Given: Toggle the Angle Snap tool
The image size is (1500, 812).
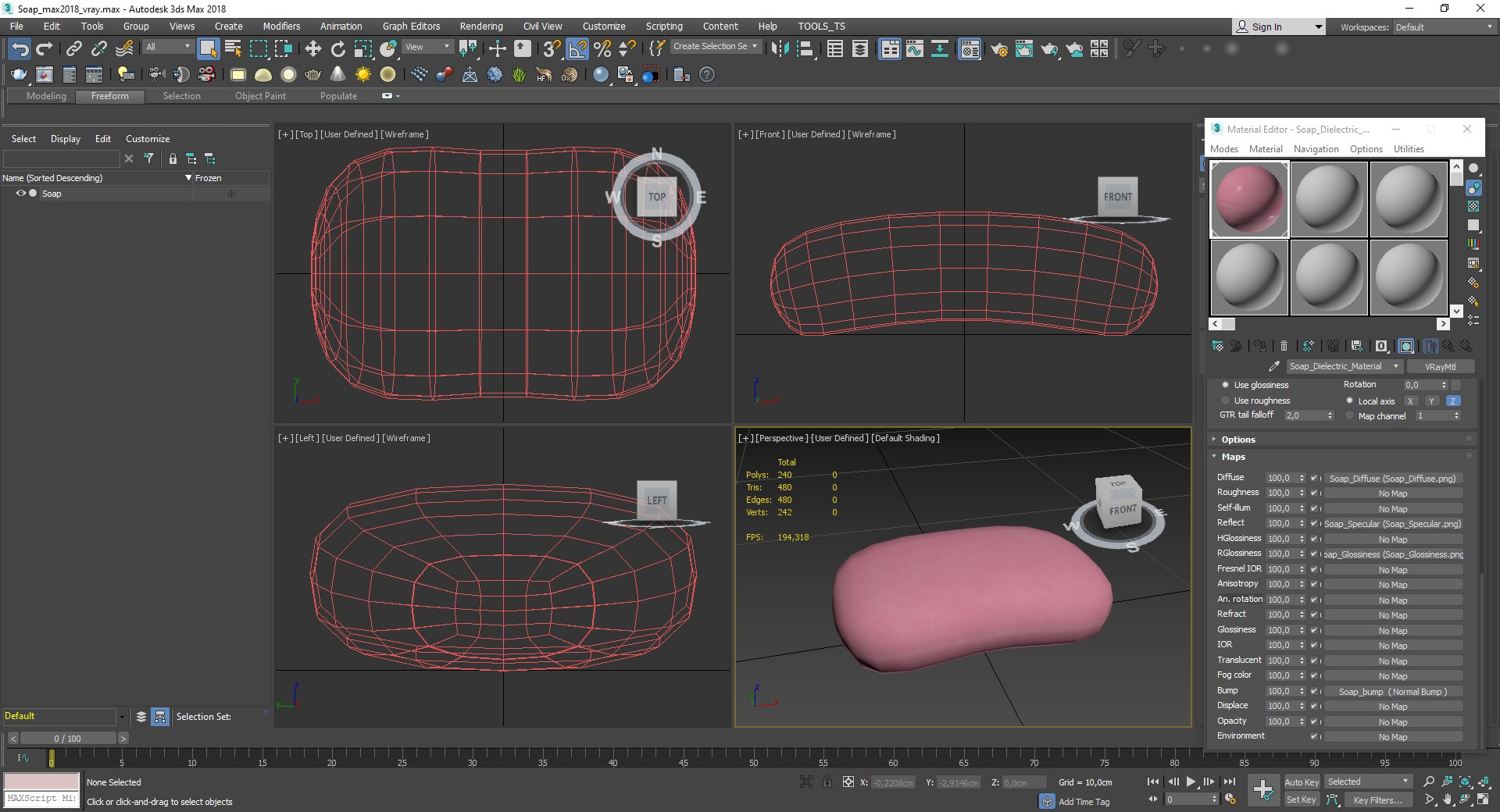Looking at the screenshot, I should (x=577, y=48).
